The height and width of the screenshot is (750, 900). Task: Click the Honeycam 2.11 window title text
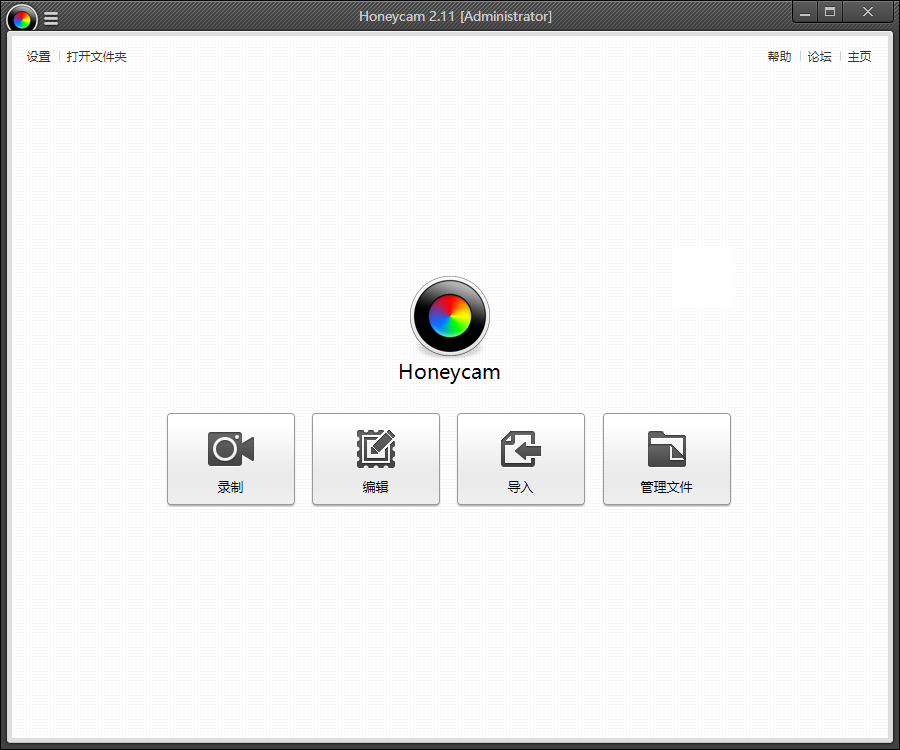pyautogui.click(x=455, y=16)
